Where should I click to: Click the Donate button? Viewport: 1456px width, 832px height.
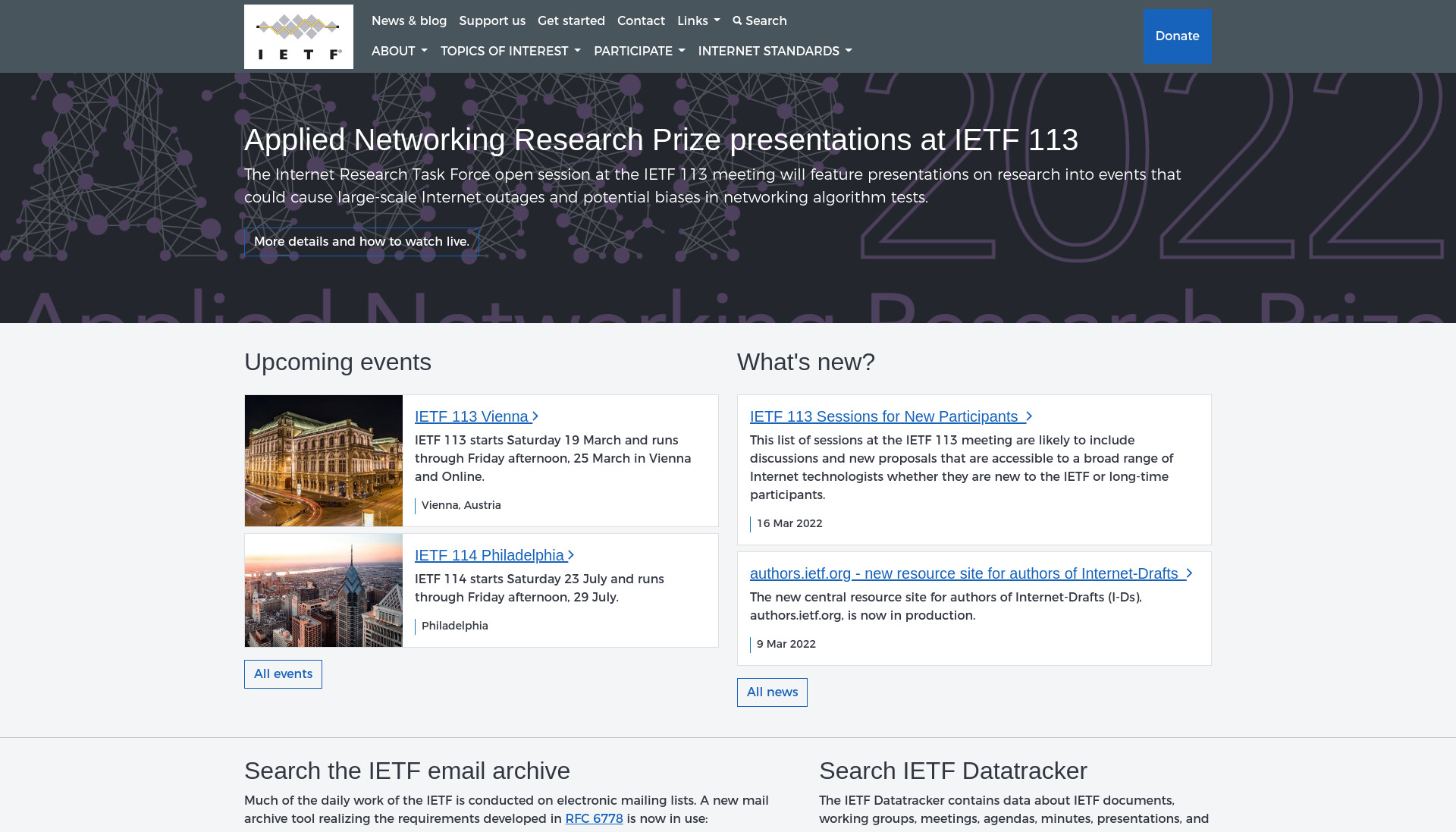(x=1177, y=36)
